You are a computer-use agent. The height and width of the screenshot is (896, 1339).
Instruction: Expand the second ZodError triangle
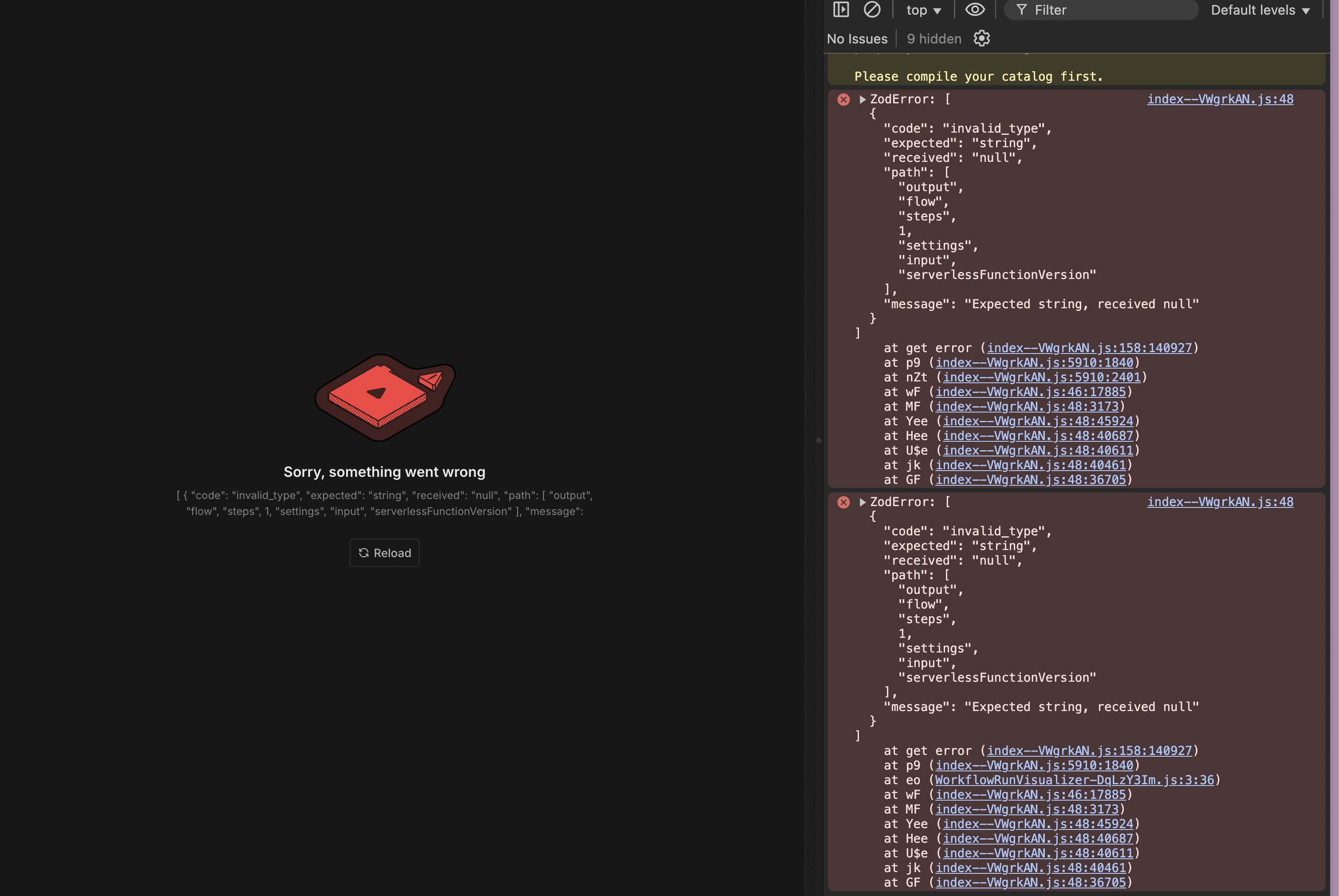point(862,502)
